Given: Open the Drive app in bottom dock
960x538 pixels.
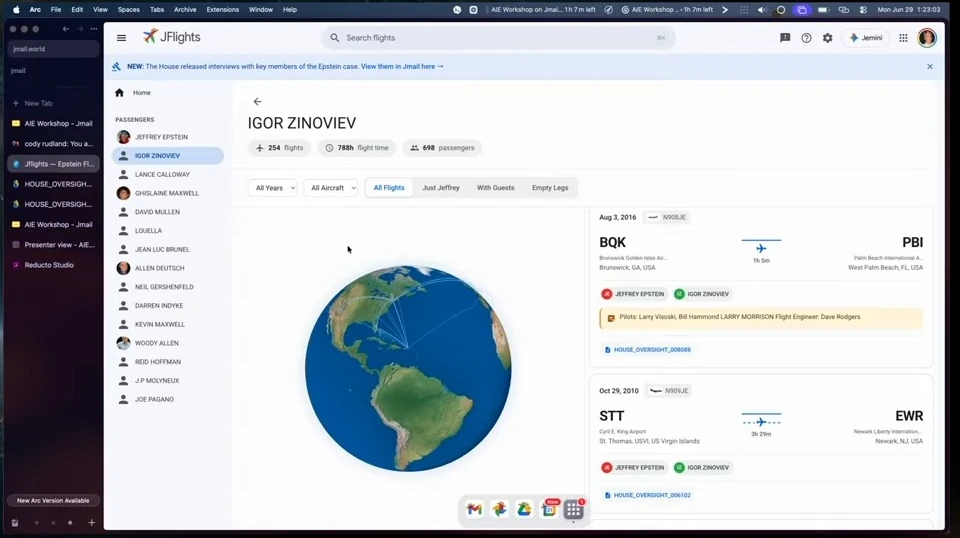Looking at the screenshot, I should pyautogui.click(x=524, y=509).
